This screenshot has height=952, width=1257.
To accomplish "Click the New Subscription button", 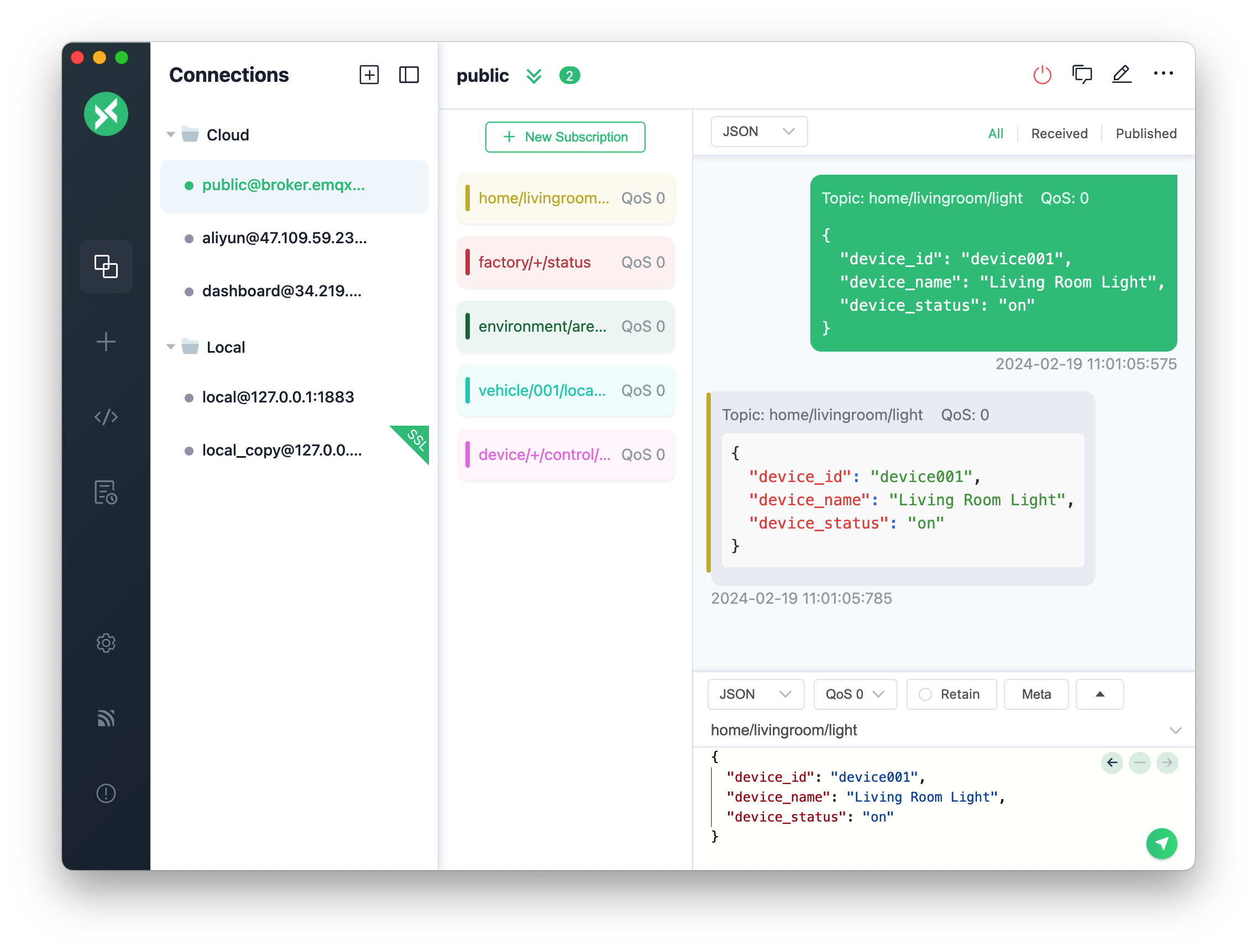I will coord(565,137).
